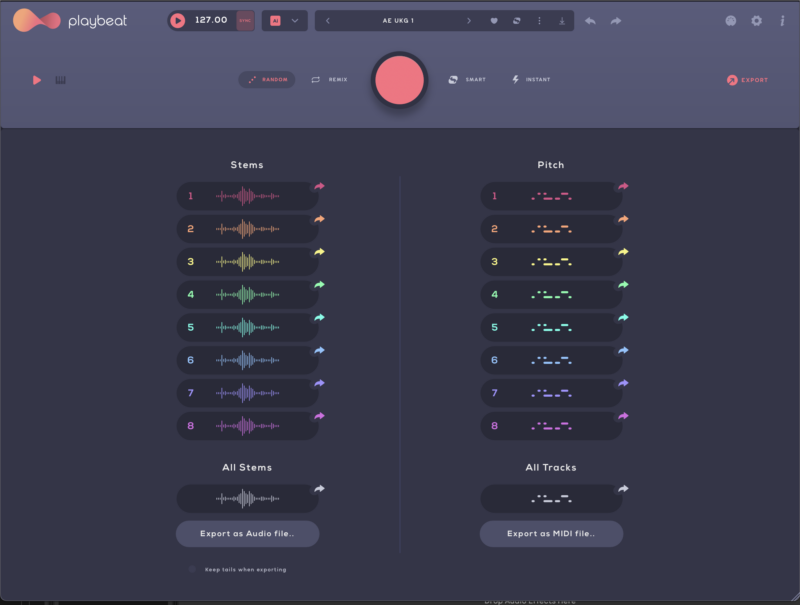Click Export as MIDI file
The image size is (800, 605).
click(x=550, y=533)
